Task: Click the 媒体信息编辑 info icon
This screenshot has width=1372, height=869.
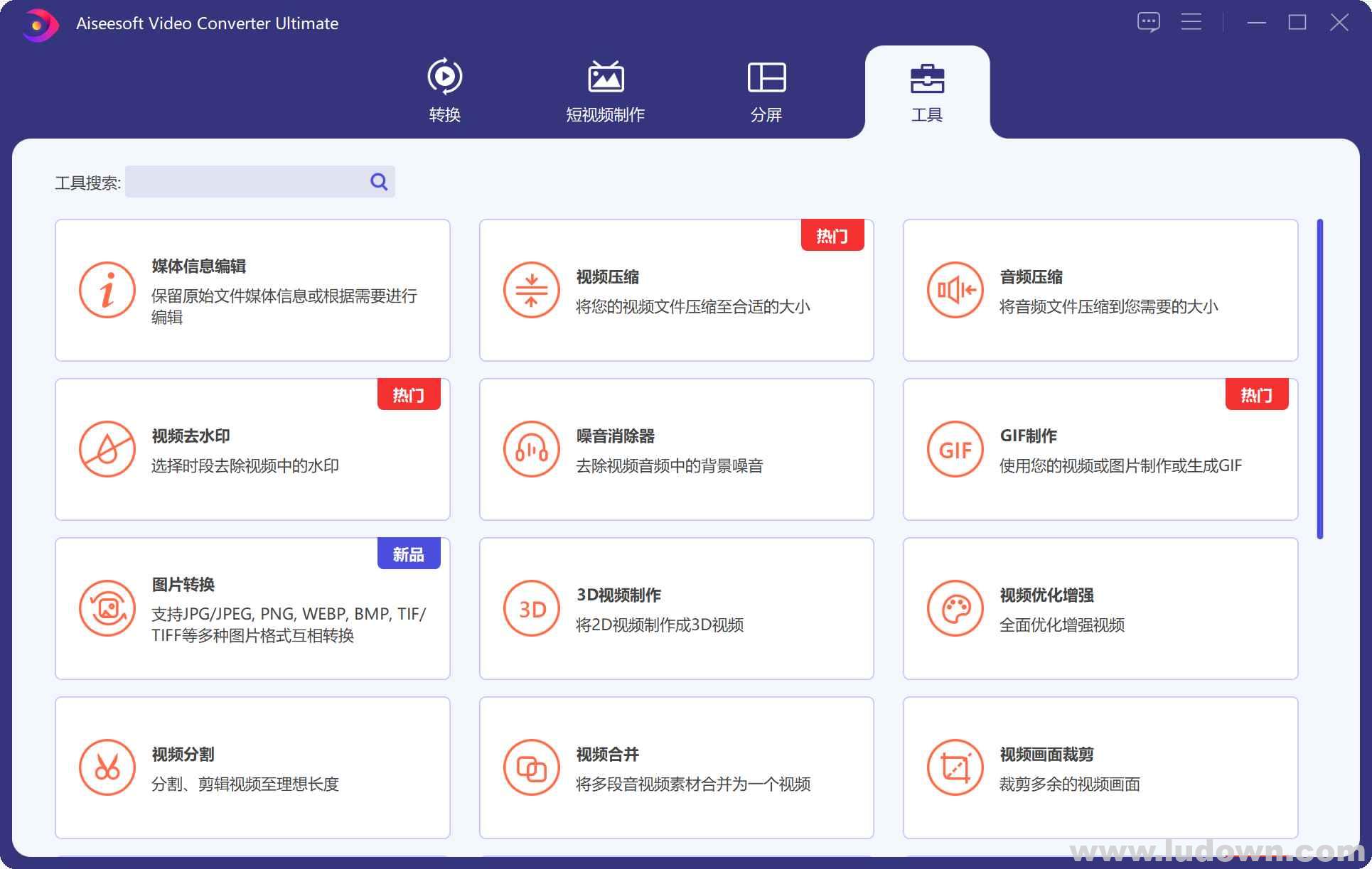Action: point(107,290)
